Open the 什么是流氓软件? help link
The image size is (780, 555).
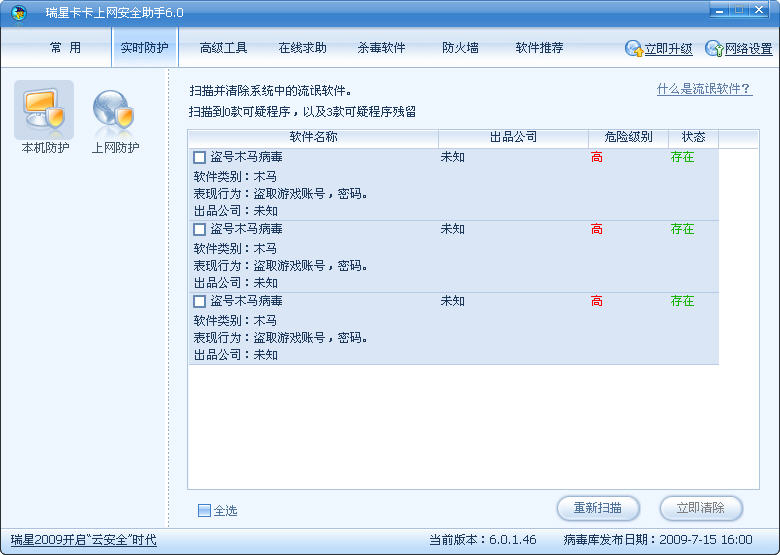click(704, 89)
